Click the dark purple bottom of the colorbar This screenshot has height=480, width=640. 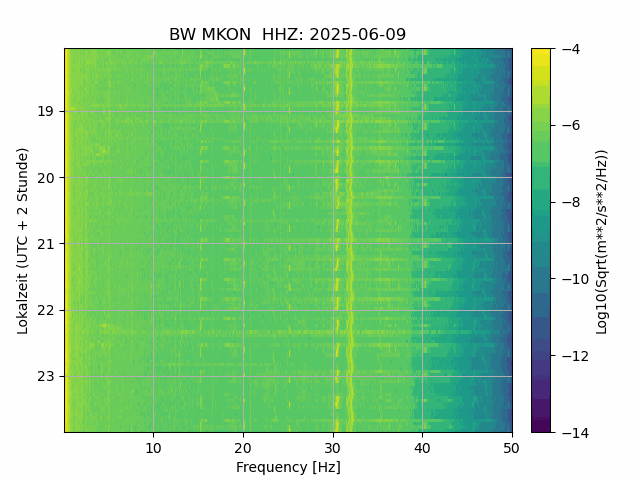point(541,425)
